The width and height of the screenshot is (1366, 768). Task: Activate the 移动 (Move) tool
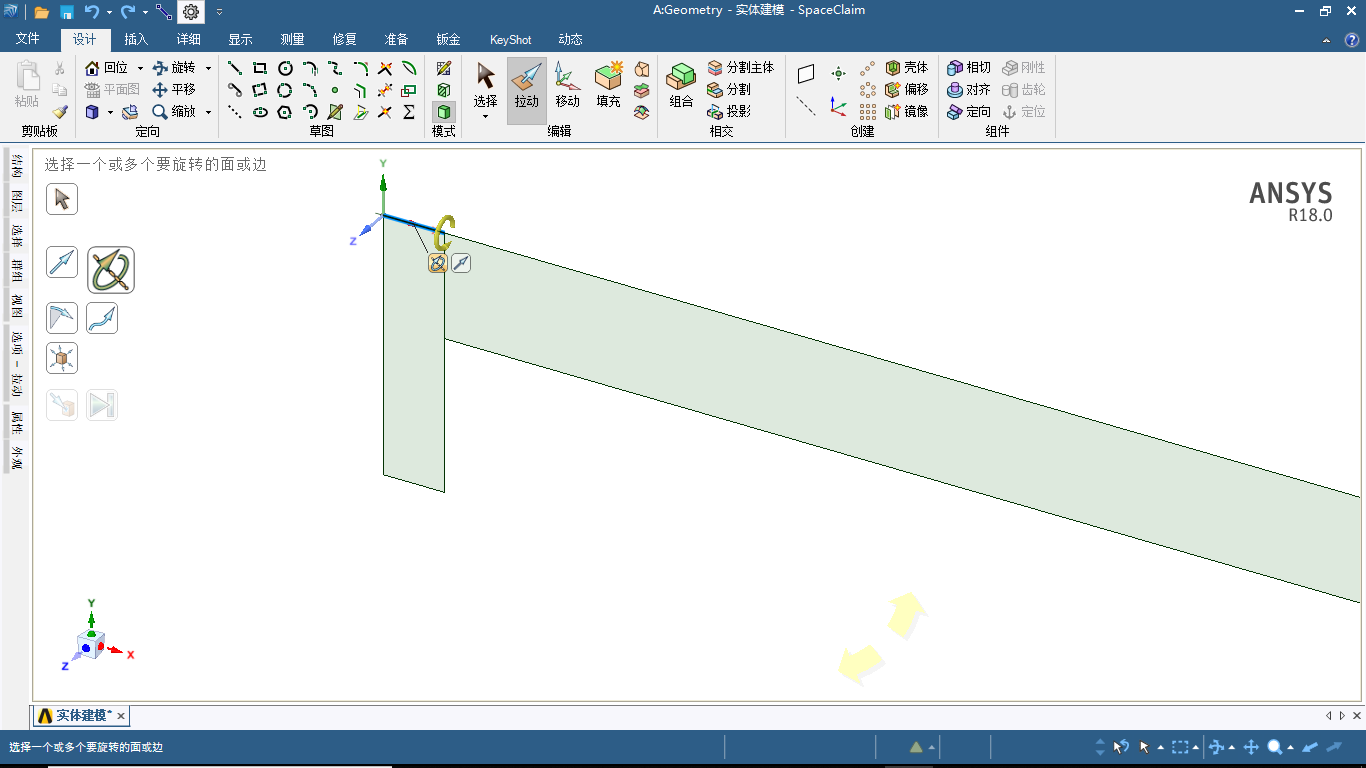pyautogui.click(x=567, y=88)
